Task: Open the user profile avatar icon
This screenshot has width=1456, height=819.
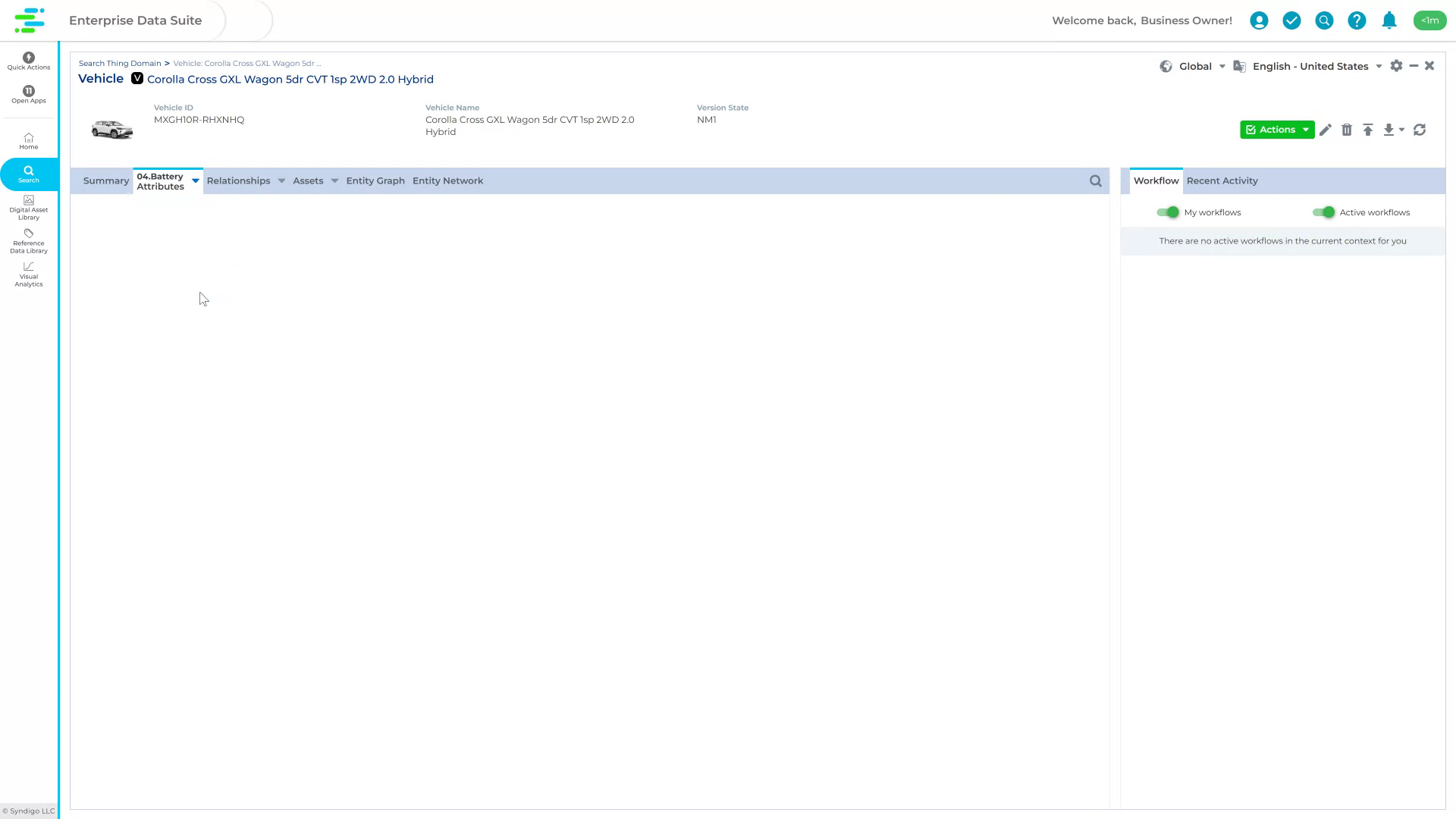Action: coord(1260,20)
